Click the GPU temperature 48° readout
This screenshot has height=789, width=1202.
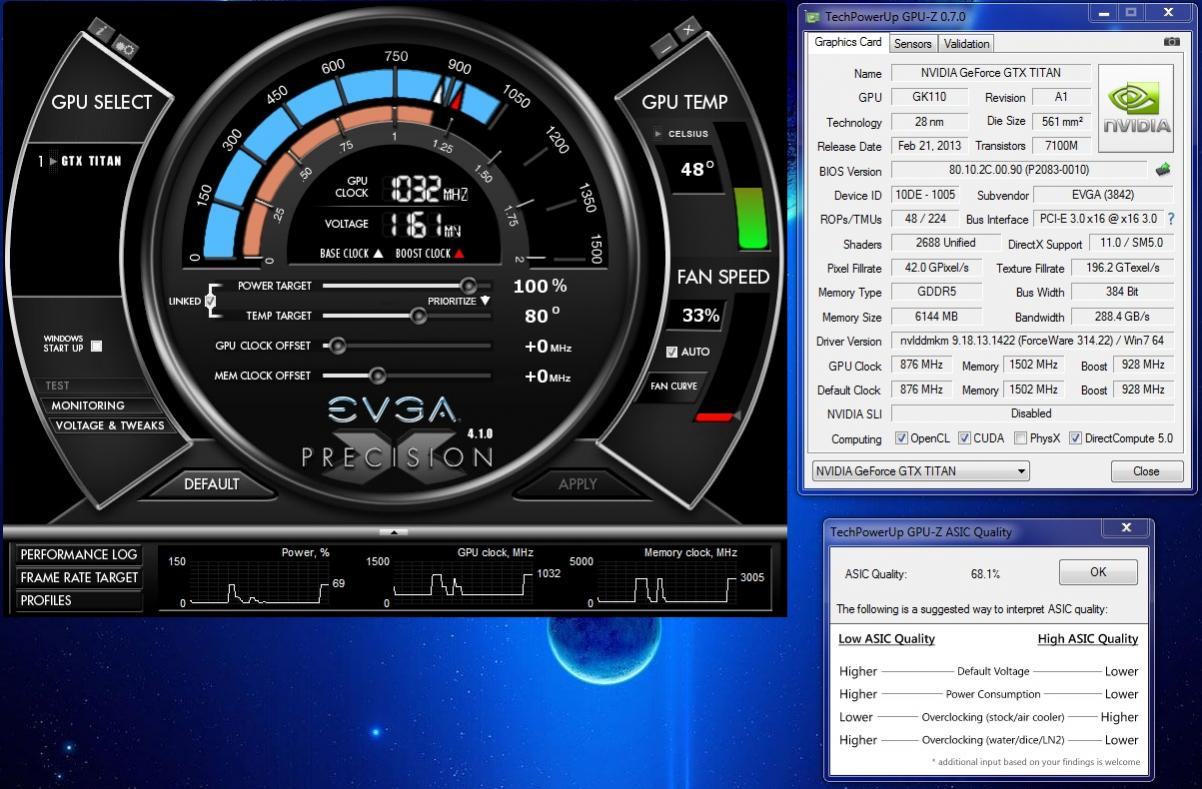(x=697, y=169)
